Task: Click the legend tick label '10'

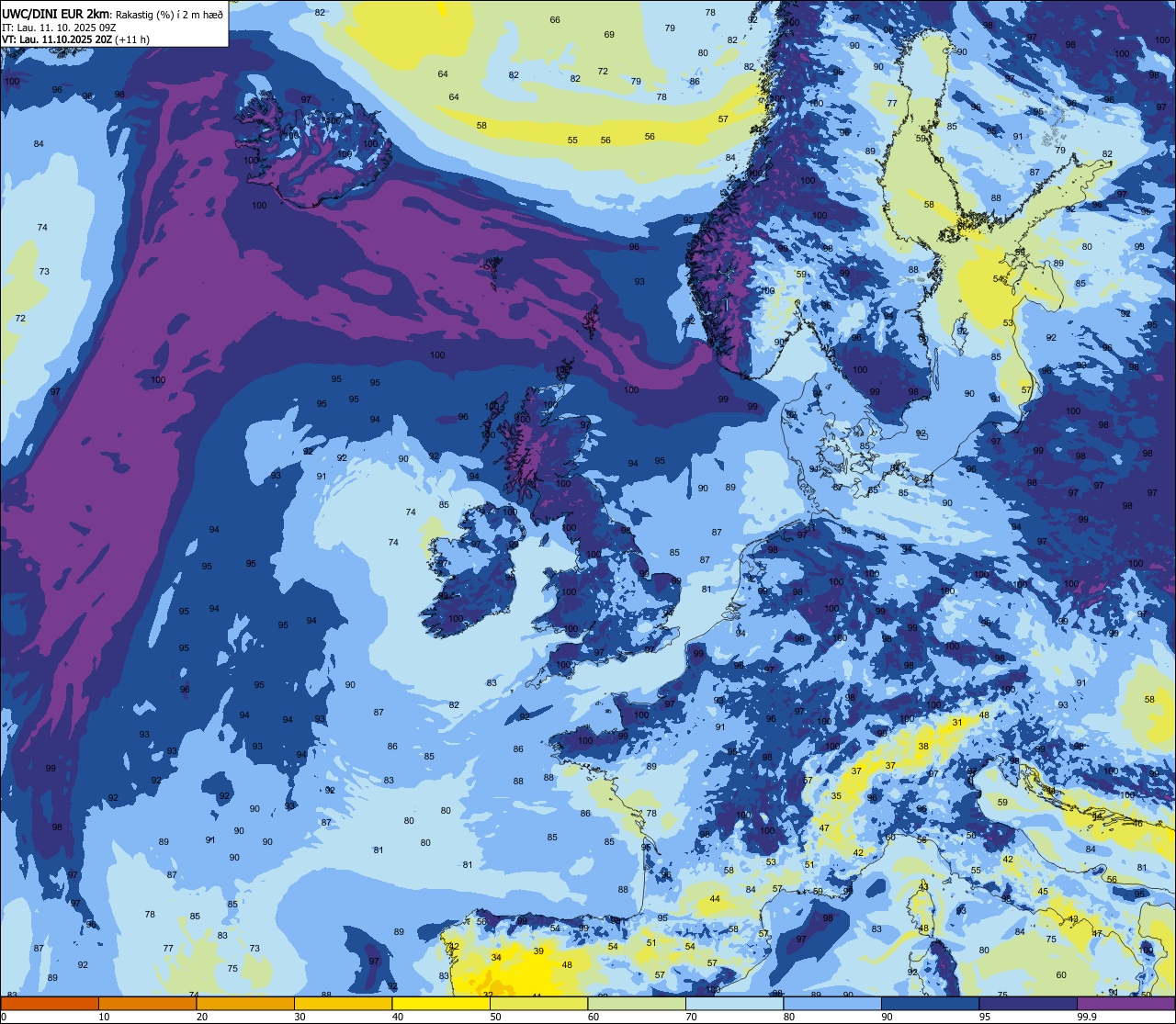Action: [x=104, y=1017]
